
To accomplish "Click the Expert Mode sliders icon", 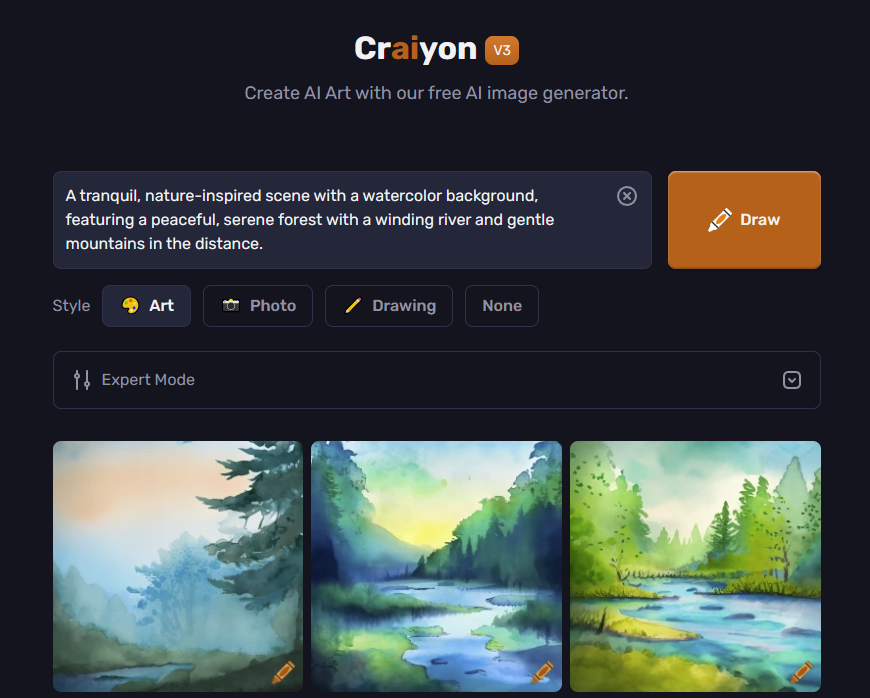I will (82, 380).
